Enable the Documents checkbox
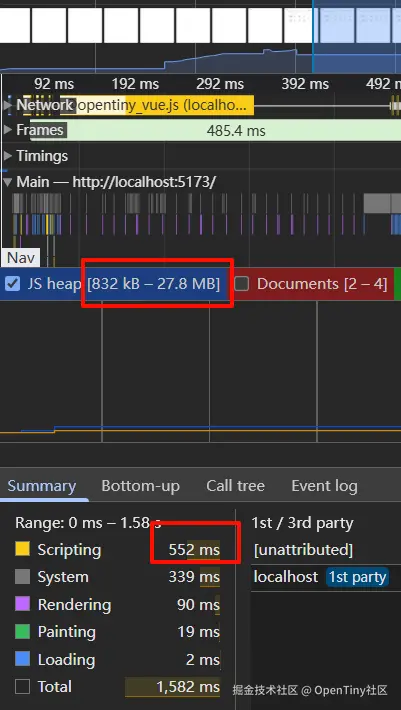401x710 pixels. coord(242,284)
